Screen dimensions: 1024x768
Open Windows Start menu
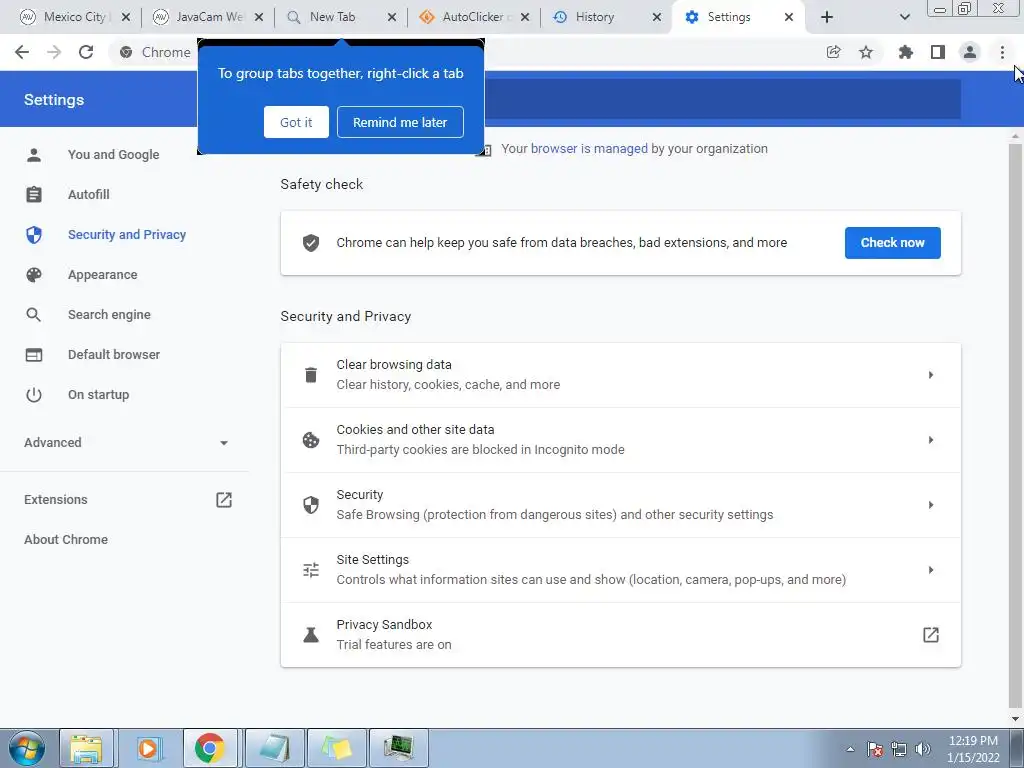pos(26,748)
